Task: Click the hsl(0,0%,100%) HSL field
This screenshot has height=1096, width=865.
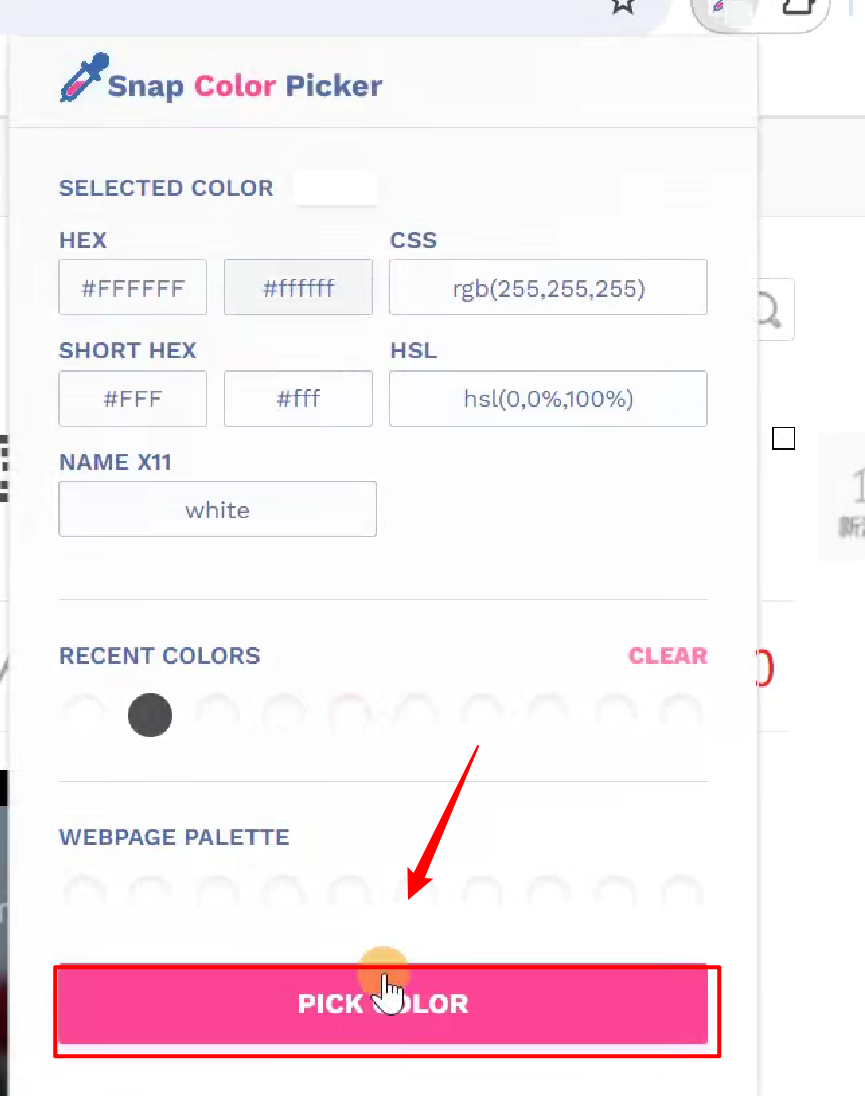Action: pyautogui.click(x=548, y=399)
